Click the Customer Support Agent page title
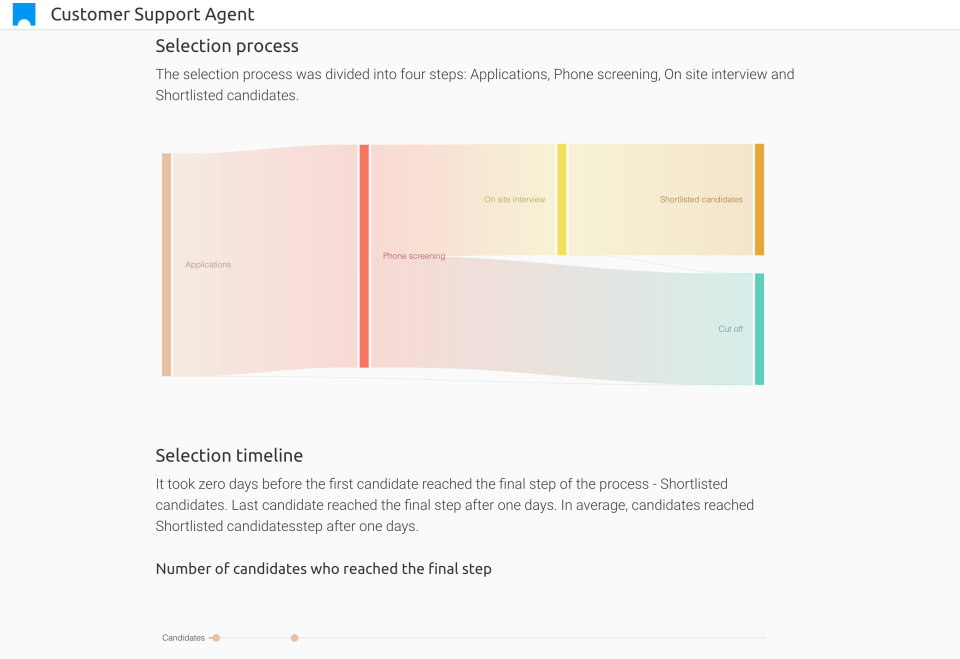This screenshot has width=960, height=659. point(152,15)
